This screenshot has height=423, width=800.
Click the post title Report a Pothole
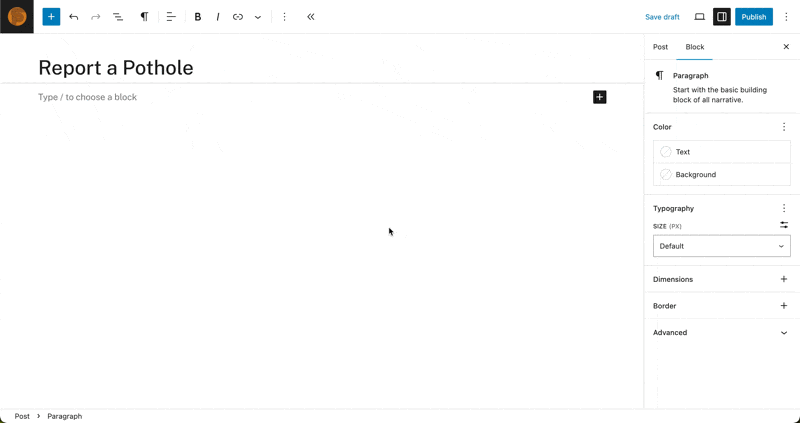pyautogui.click(x=116, y=68)
